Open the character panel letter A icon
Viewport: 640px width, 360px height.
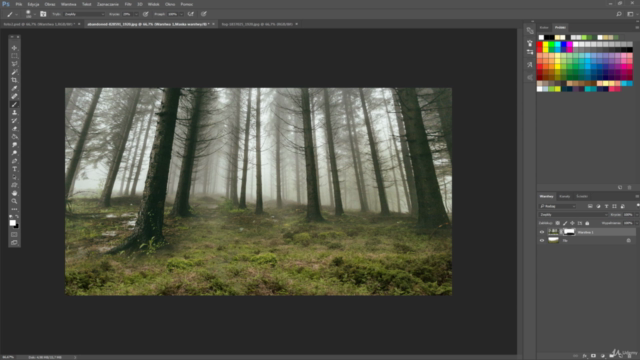click(x=530, y=64)
